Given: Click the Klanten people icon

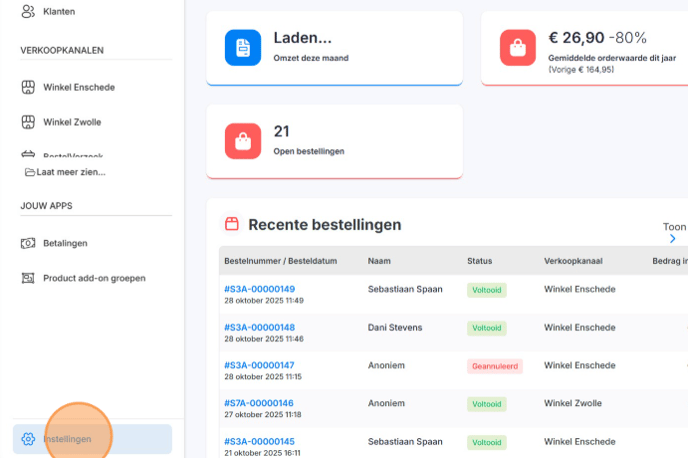Looking at the screenshot, I should click(x=28, y=11).
